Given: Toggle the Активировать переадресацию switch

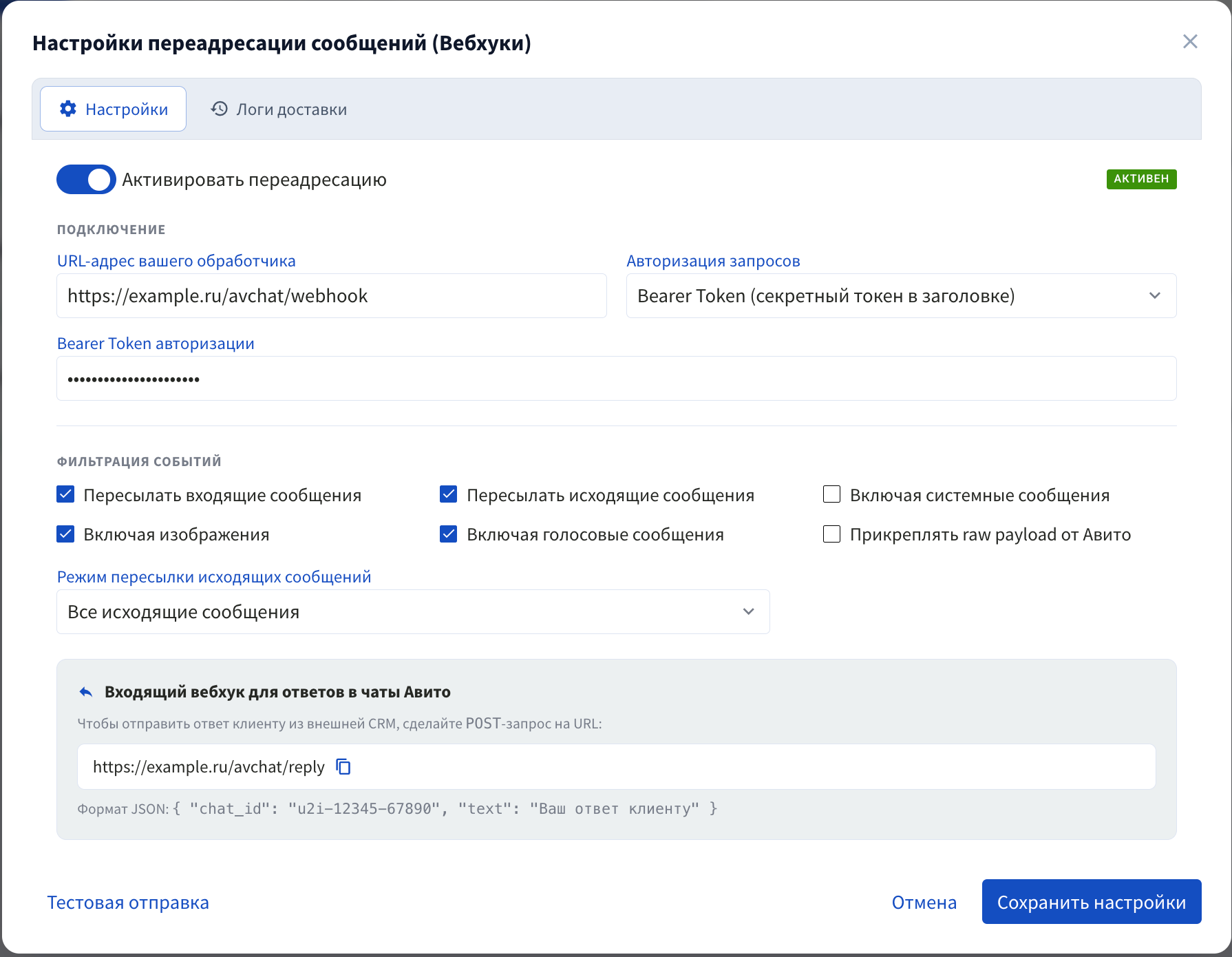Looking at the screenshot, I should [86, 180].
